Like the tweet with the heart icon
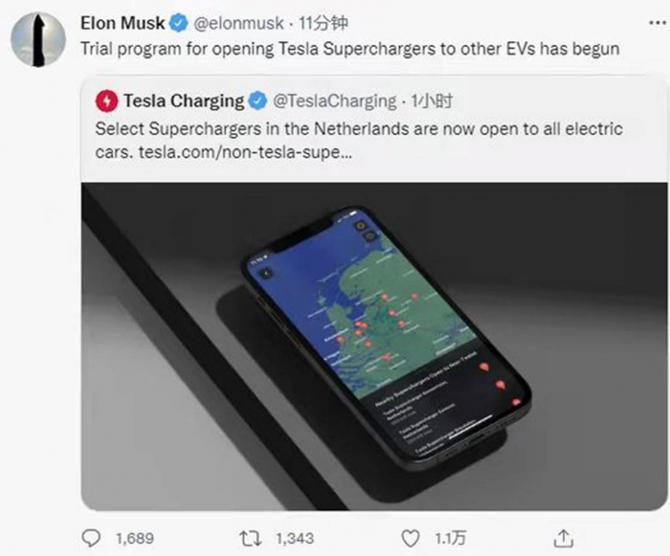670x556 pixels. [409, 538]
